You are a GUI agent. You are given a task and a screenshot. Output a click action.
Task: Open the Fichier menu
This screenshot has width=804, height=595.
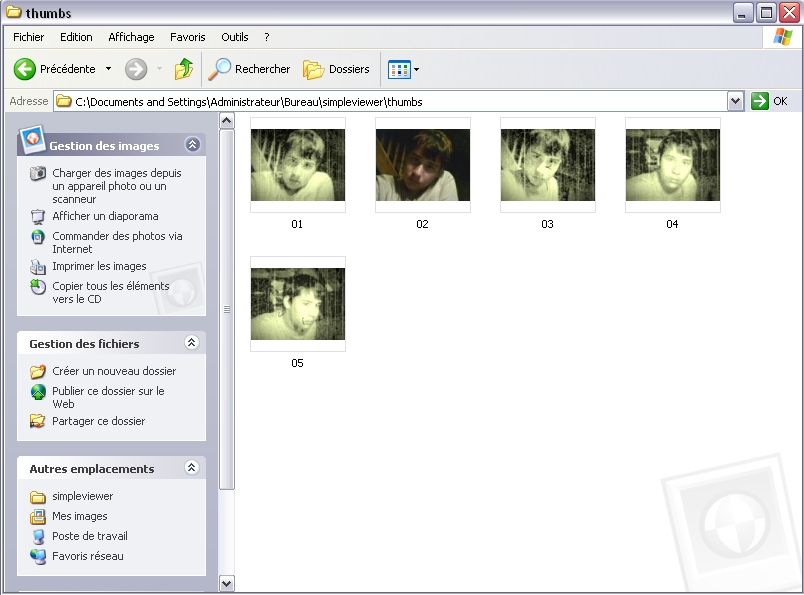28,37
